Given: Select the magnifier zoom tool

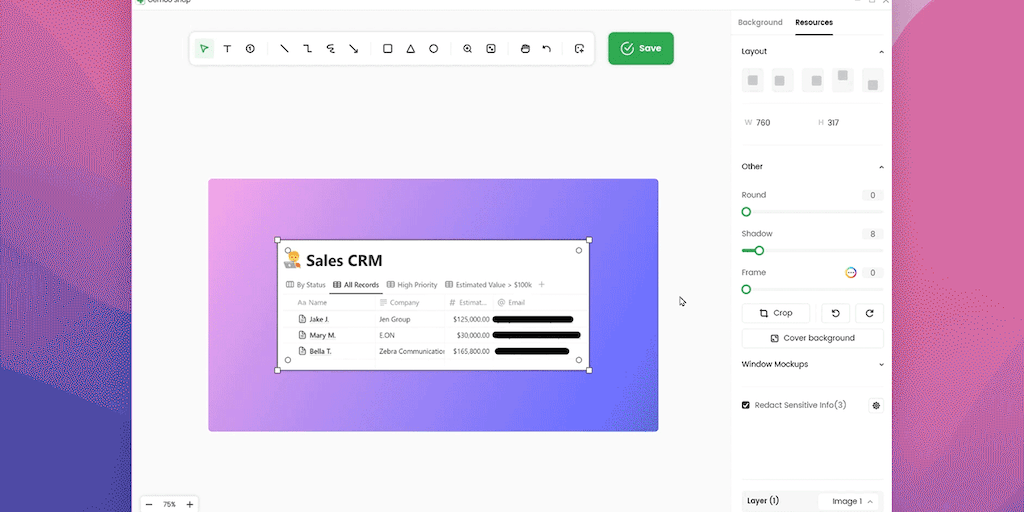Looking at the screenshot, I should [468, 48].
